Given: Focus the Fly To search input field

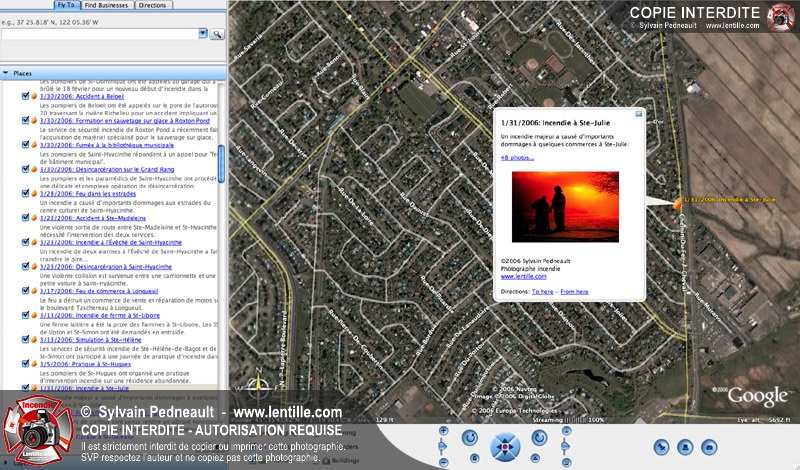Looking at the screenshot, I should (99, 34).
